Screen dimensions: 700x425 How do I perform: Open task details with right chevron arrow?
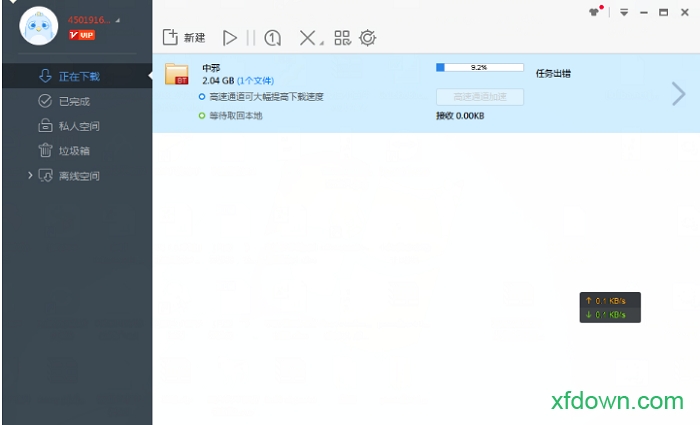[678, 94]
